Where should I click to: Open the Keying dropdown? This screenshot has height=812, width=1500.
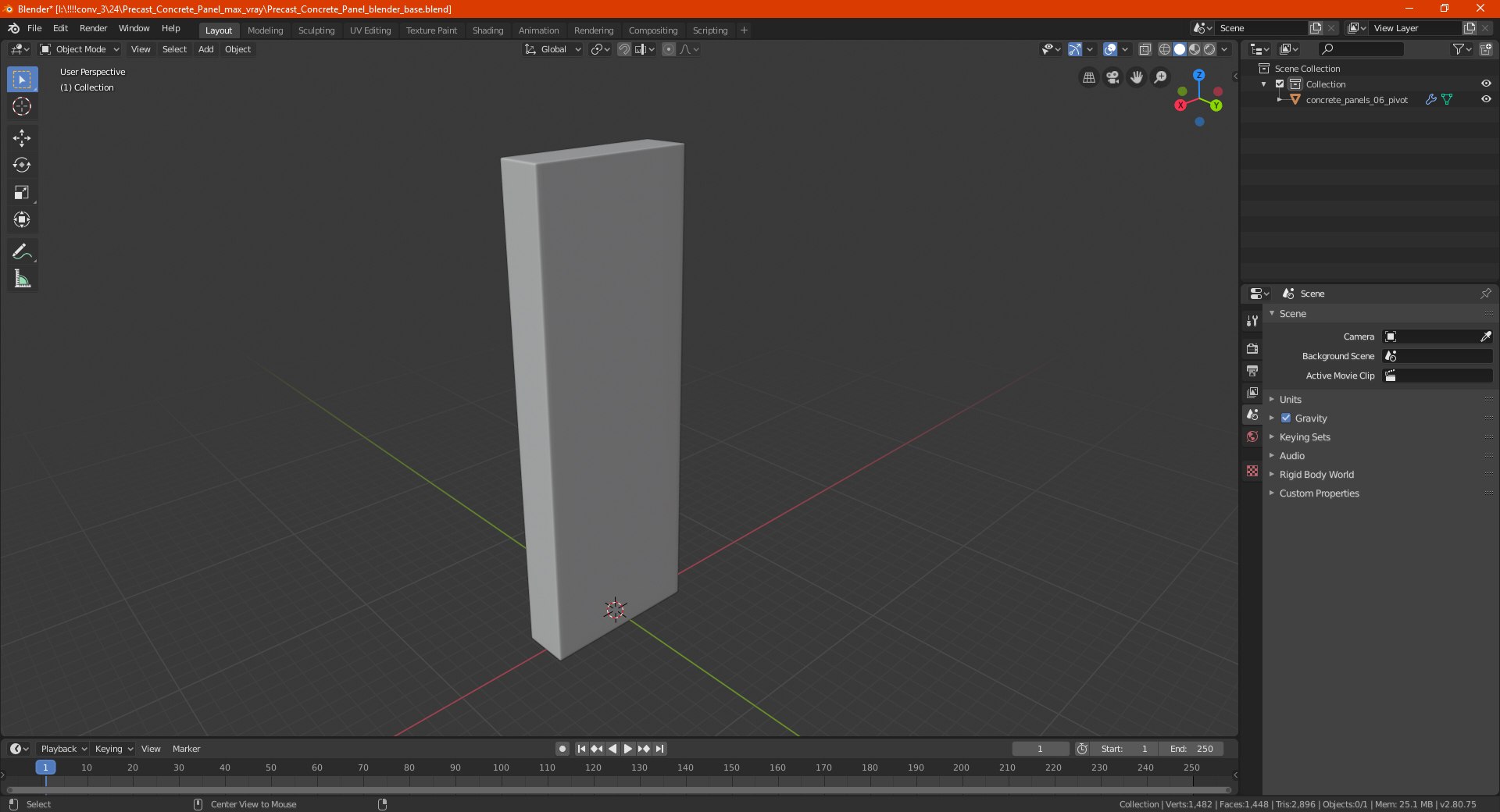114,749
